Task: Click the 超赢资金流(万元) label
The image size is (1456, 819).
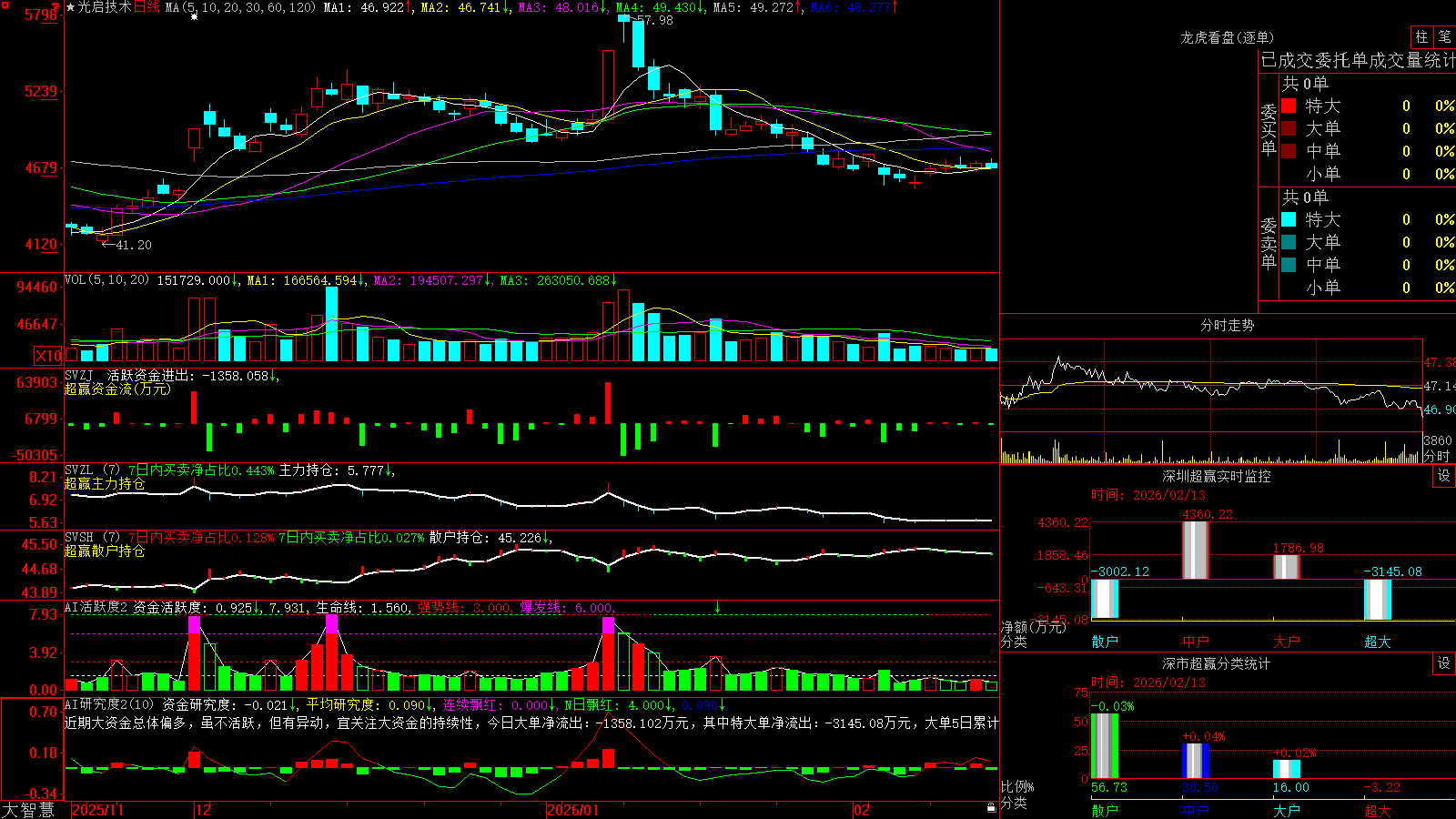Action: 117,389
